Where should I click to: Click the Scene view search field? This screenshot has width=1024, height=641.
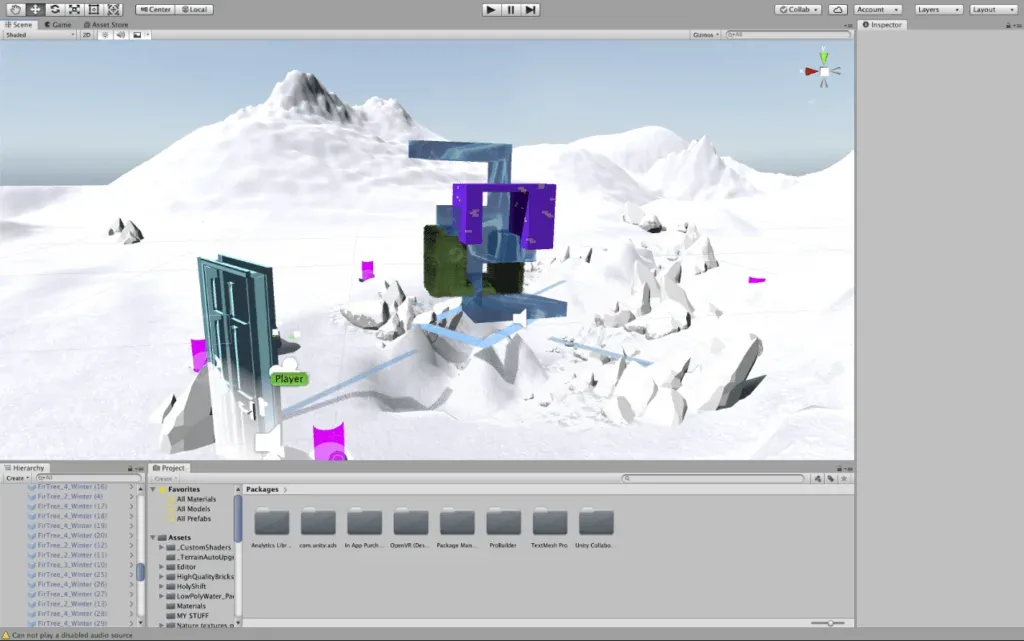[788, 35]
